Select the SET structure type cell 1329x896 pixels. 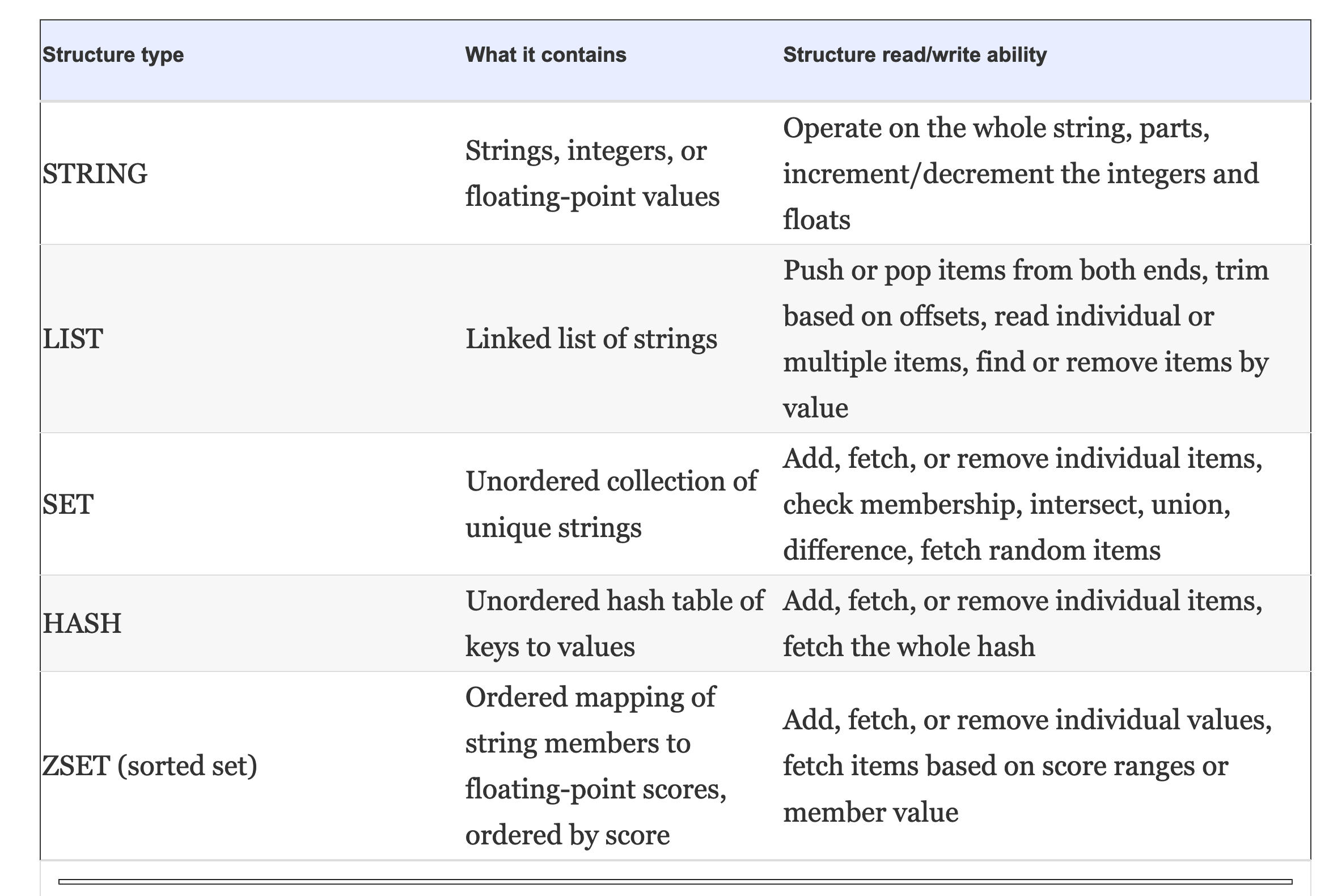[68, 505]
